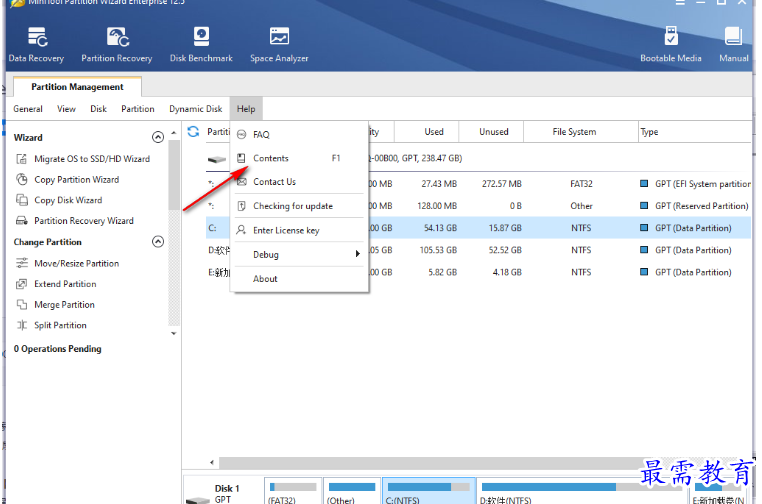Open the General menu
The height and width of the screenshot is (504, 762).
click(28, 109)
